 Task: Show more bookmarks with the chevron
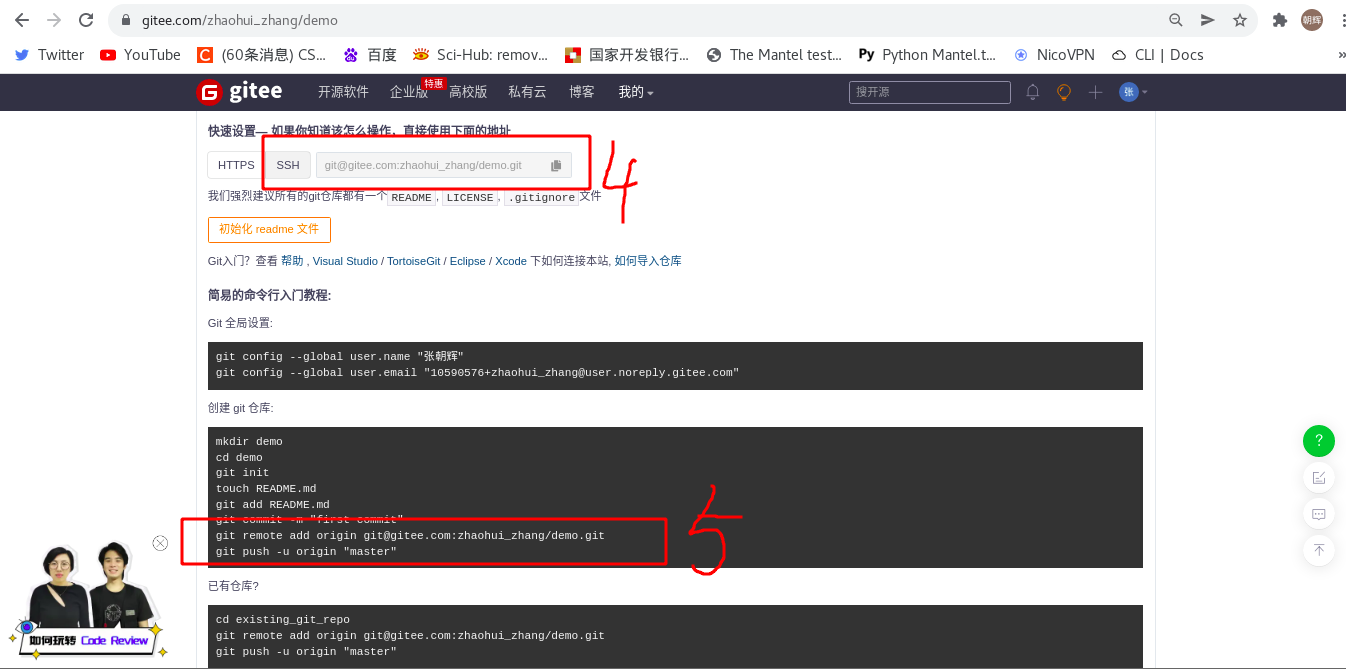pyautogui.click(x=1340, y=55)
